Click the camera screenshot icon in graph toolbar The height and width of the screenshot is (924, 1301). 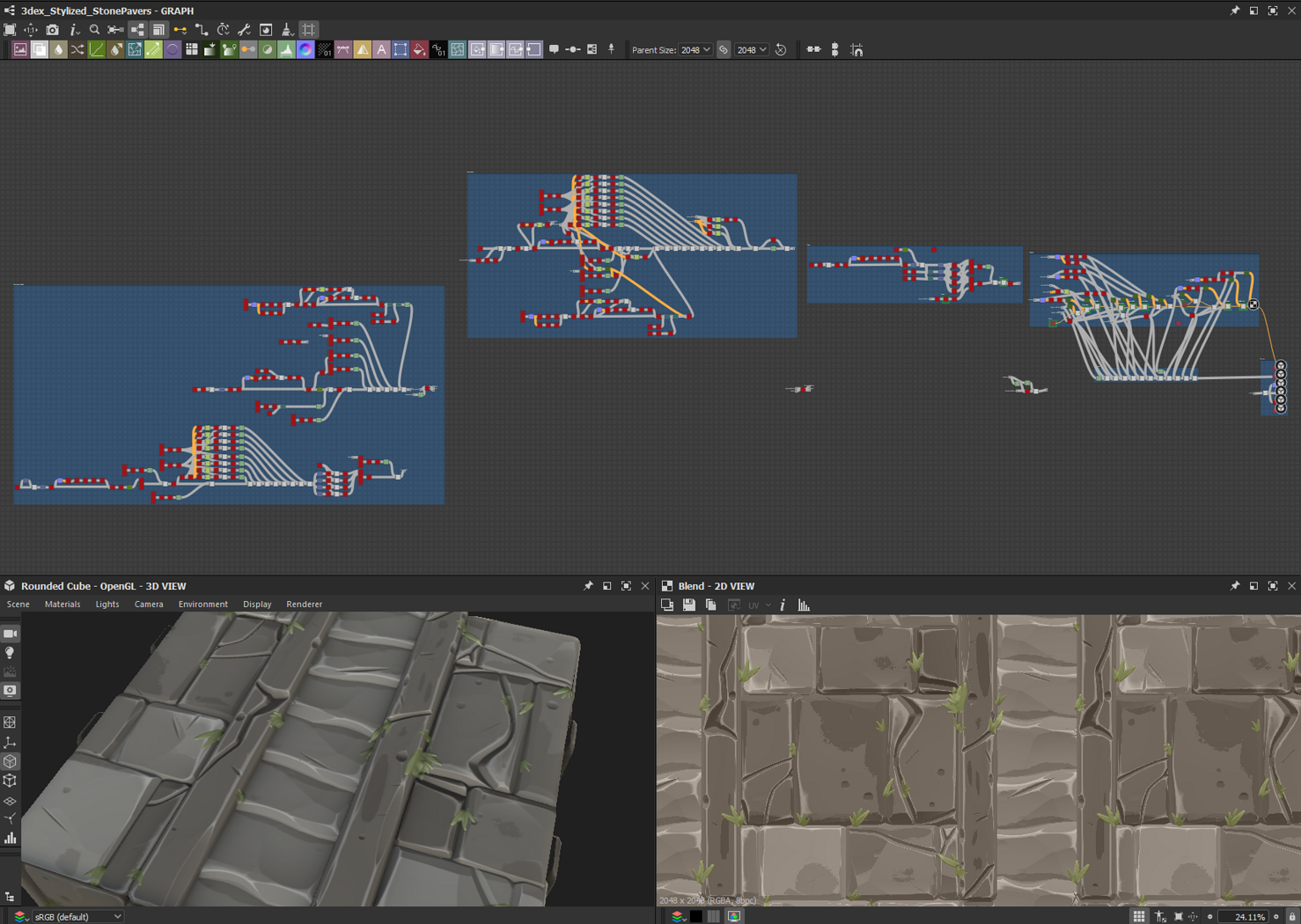[x=52, y=30]
